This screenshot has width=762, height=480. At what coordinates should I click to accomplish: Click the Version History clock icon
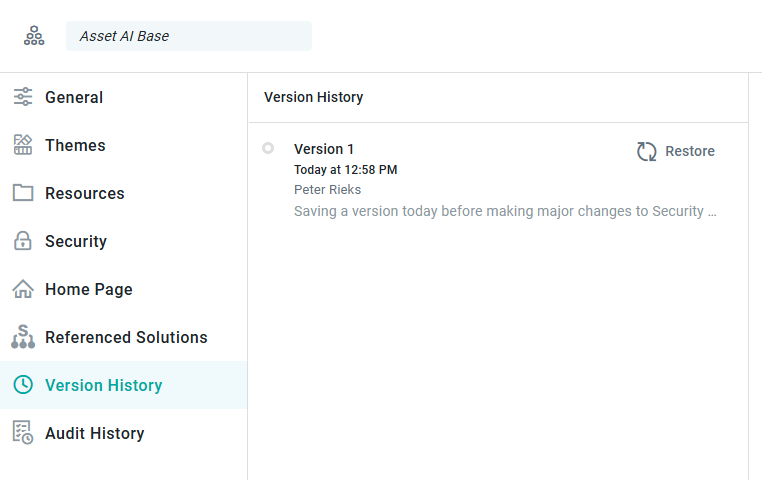click(23, 385)
